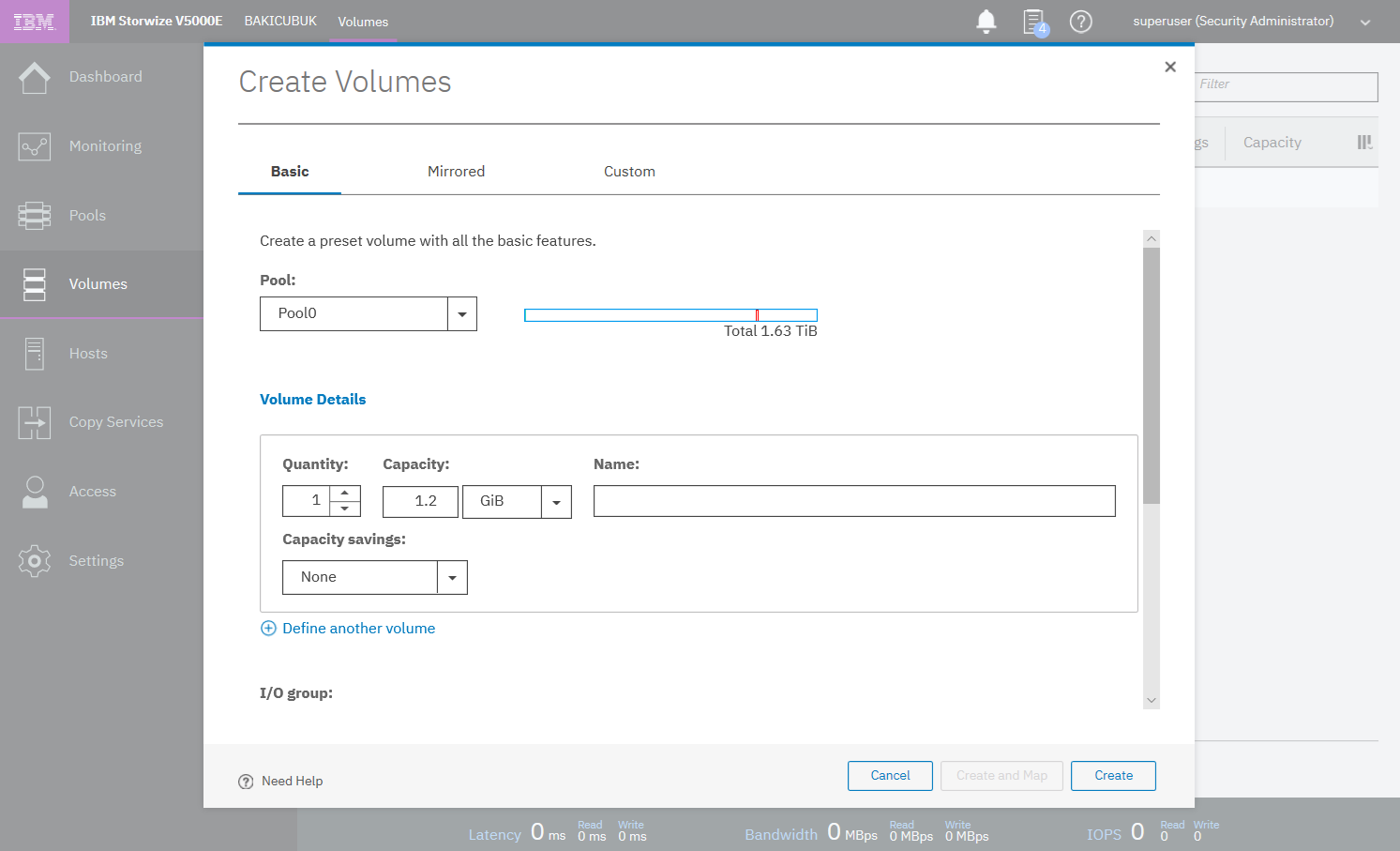The height and width of the screenshot is (851, 1400).
Task: Click the Capacity column header
Action: coord(1272,143)
